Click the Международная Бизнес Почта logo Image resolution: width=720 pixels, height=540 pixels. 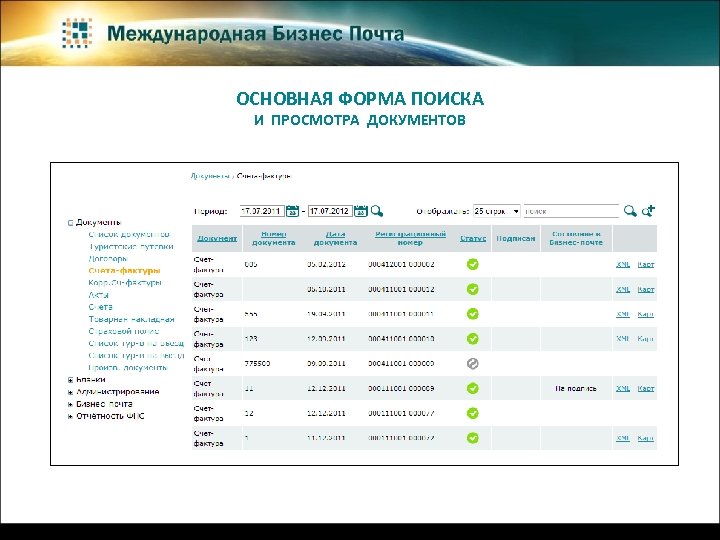pyautogui.click(x=233, y=34)
